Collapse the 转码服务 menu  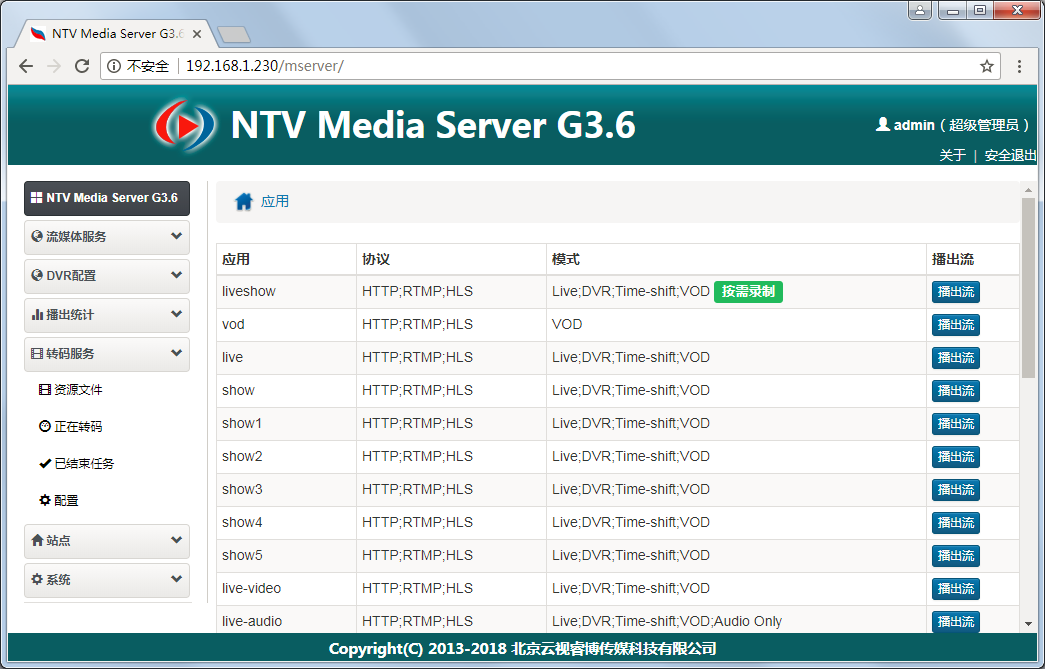coord(107,354)
